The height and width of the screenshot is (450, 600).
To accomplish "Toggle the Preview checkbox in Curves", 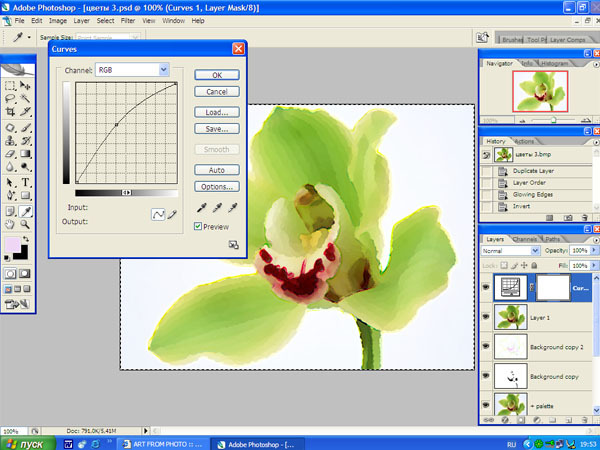I will (198, 227).
